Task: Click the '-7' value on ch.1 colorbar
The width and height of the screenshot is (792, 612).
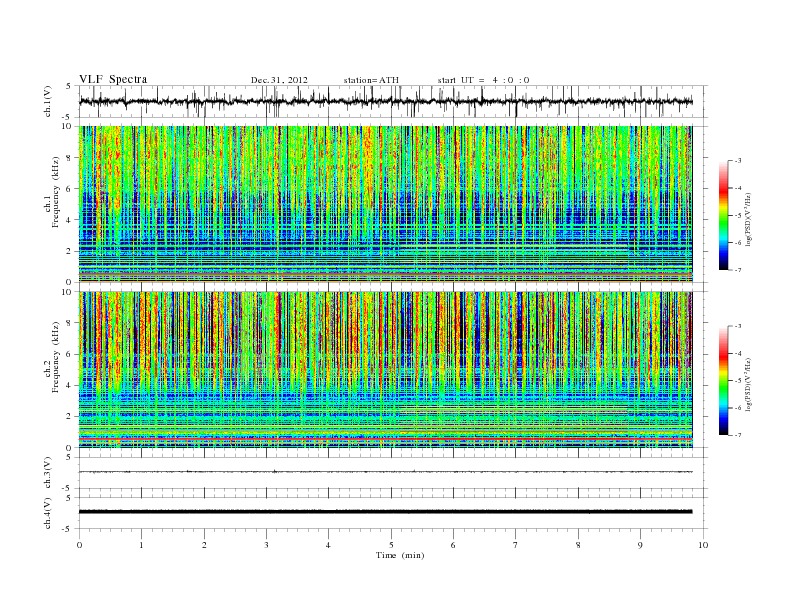Action: click(737, 270)
